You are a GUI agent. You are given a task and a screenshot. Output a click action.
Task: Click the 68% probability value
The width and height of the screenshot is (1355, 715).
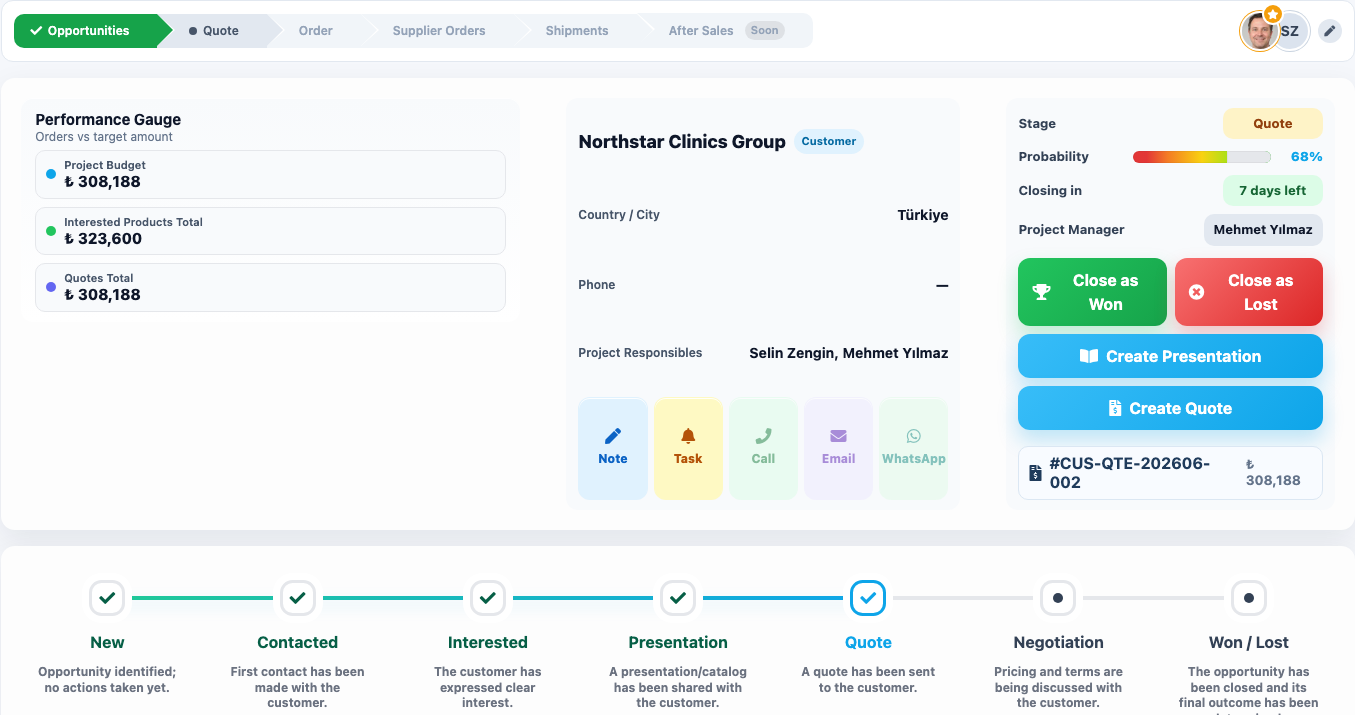[x=1306, y=157]
